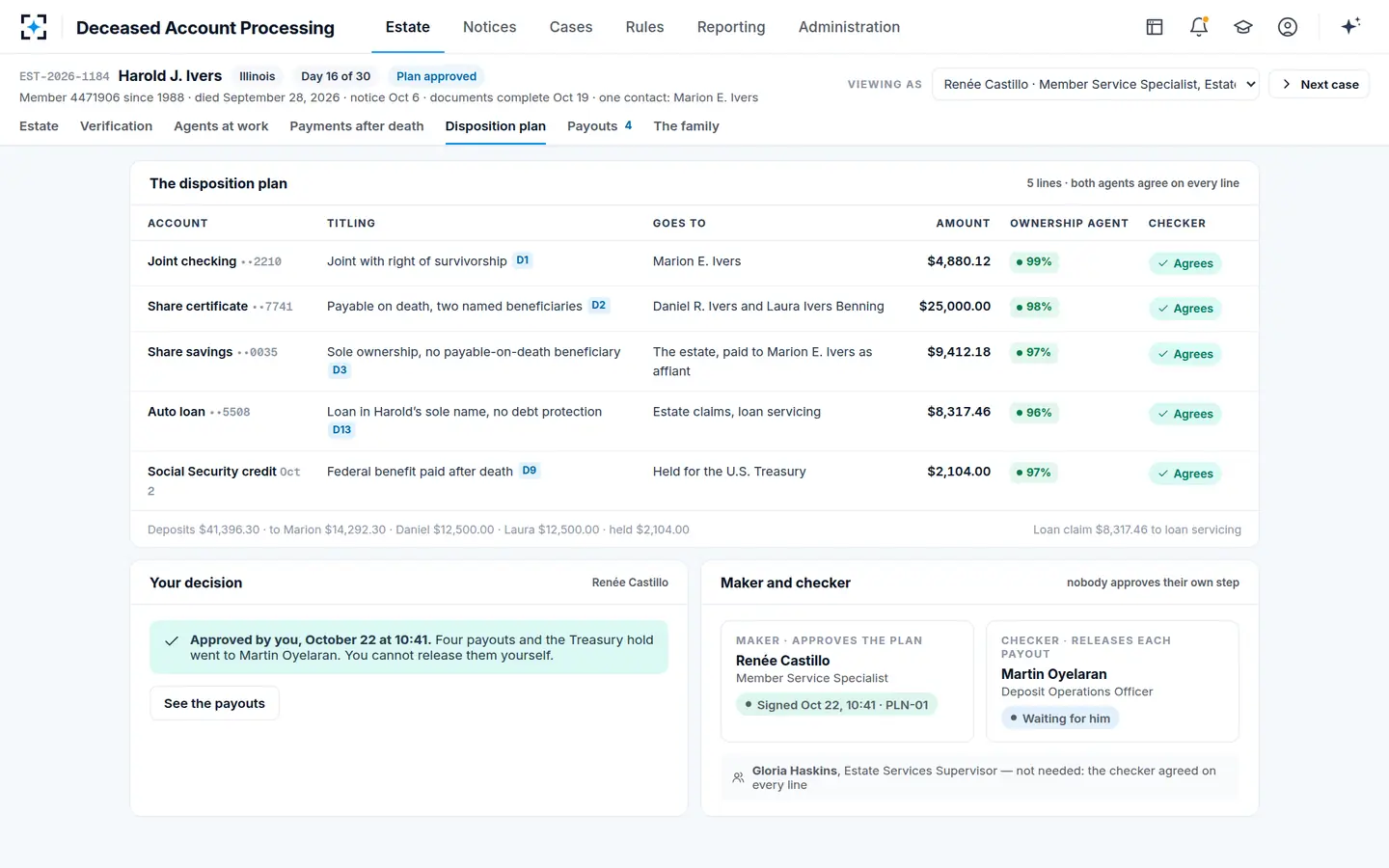Click the D13 document tag
Image resolution: width=1389 pixels, height=868 pixels.
pyautogui.click(x=341, y=430)
